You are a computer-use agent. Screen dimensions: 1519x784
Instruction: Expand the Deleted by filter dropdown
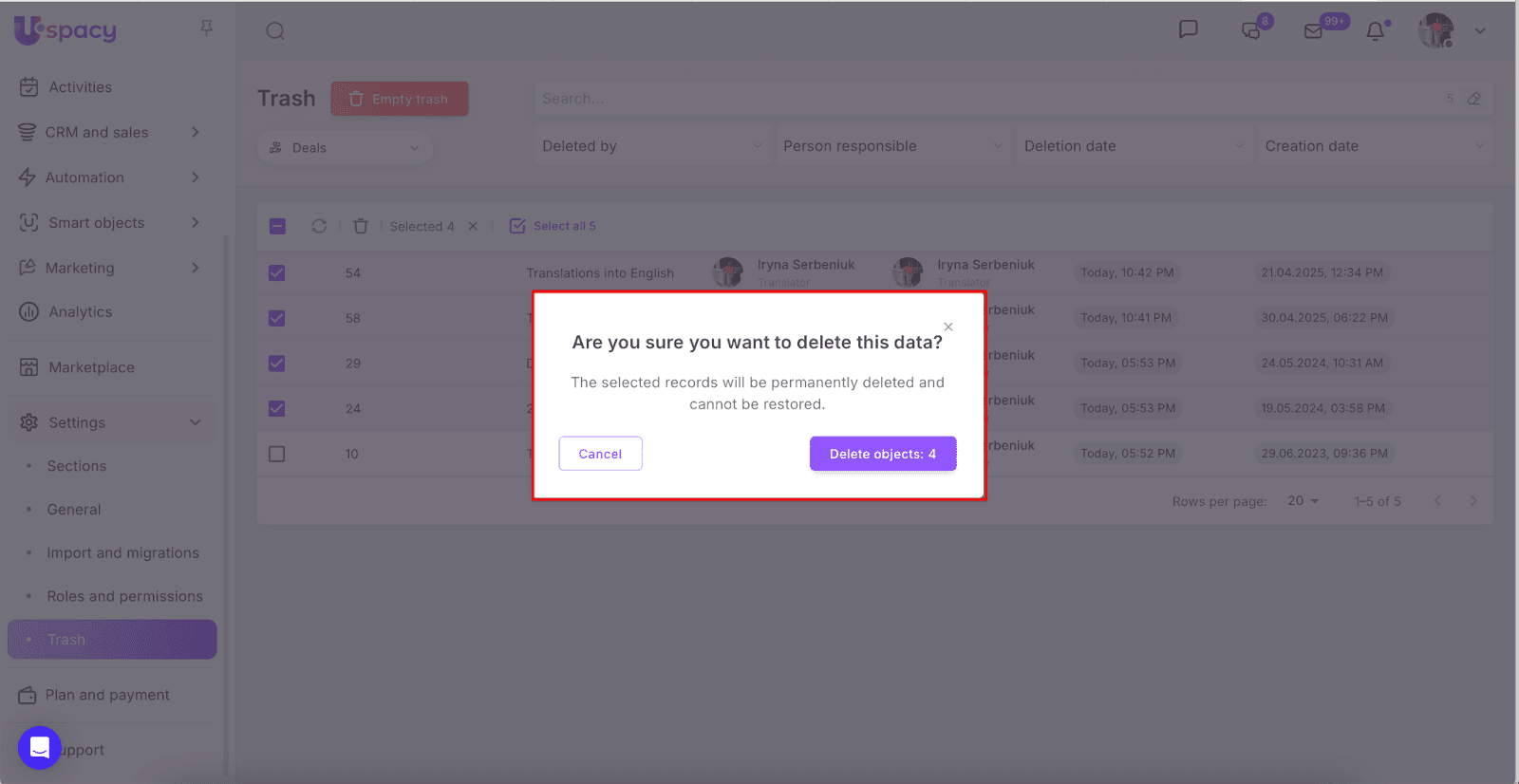[651, 146]
